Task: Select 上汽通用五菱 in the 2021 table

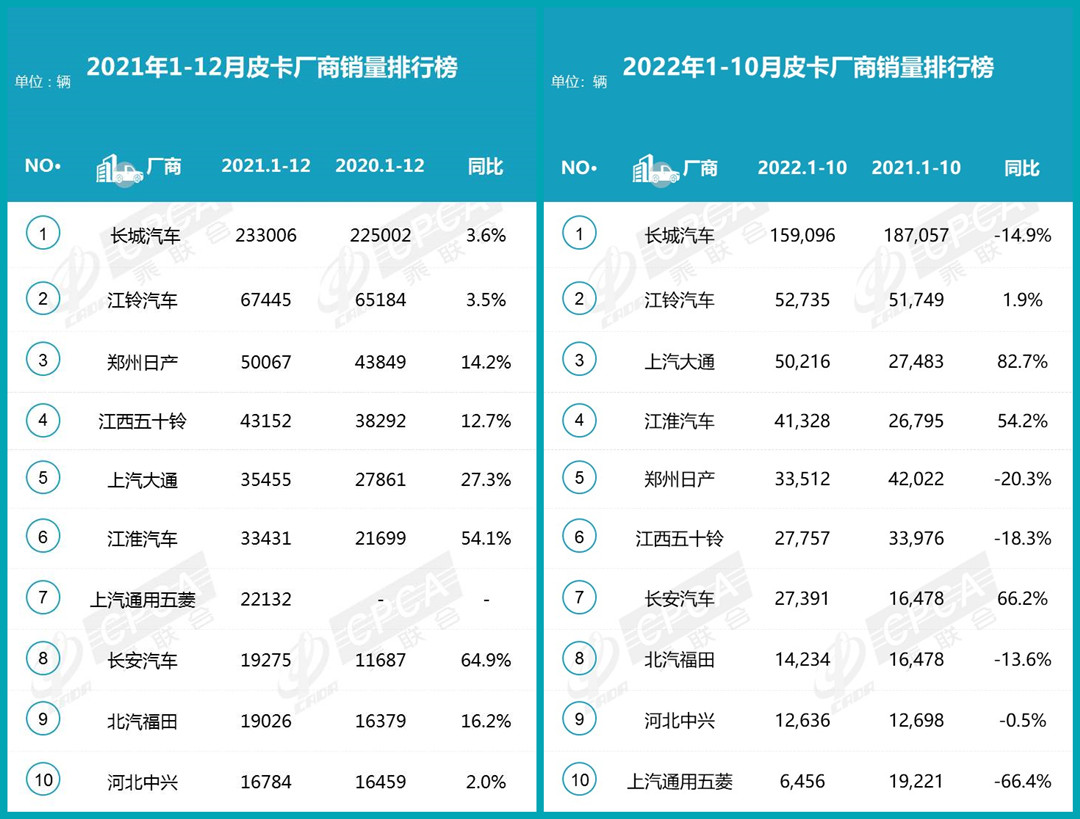Action: coord(143,600)
